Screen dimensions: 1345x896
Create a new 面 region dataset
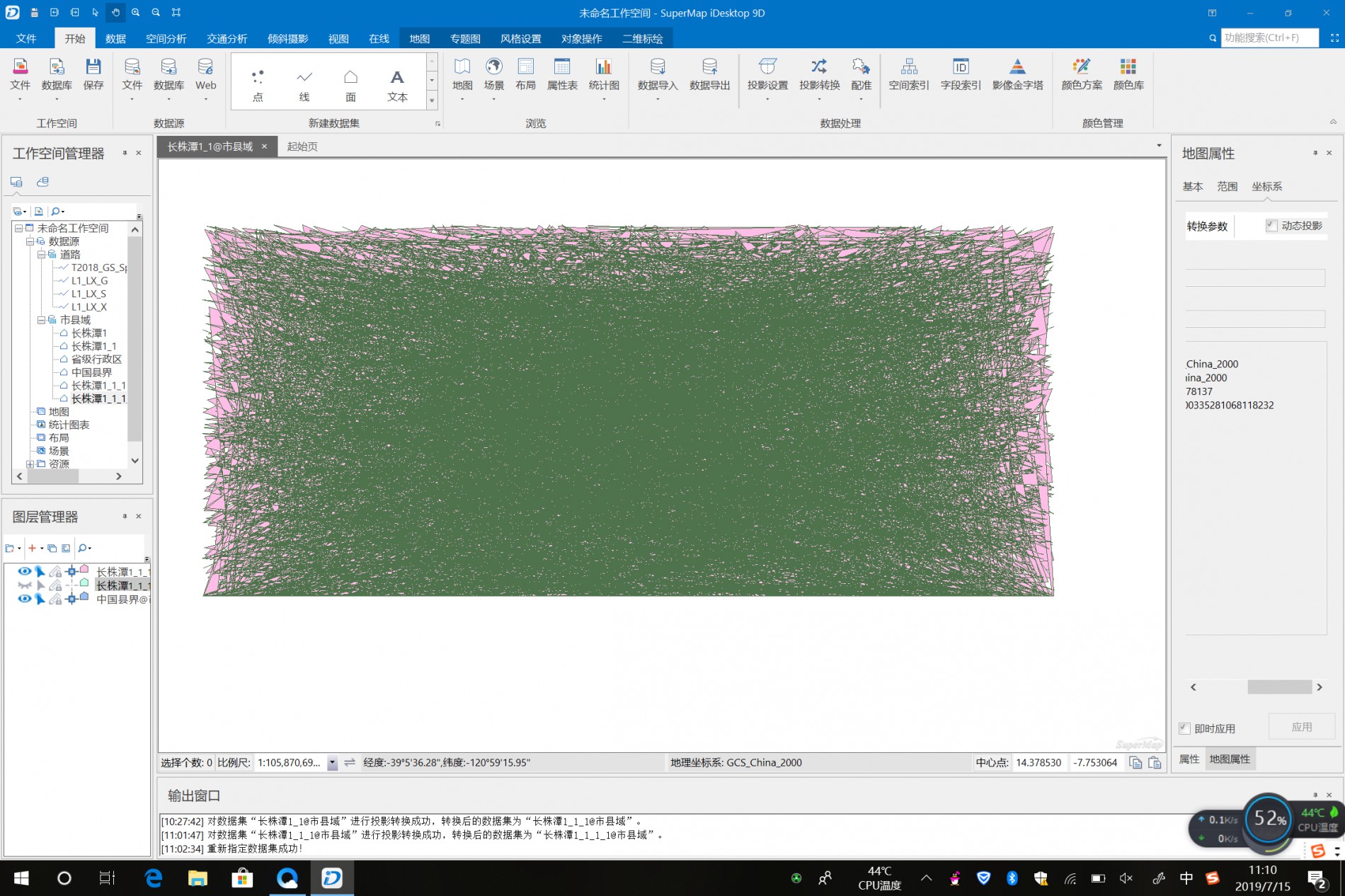click(x=350, y=86)
